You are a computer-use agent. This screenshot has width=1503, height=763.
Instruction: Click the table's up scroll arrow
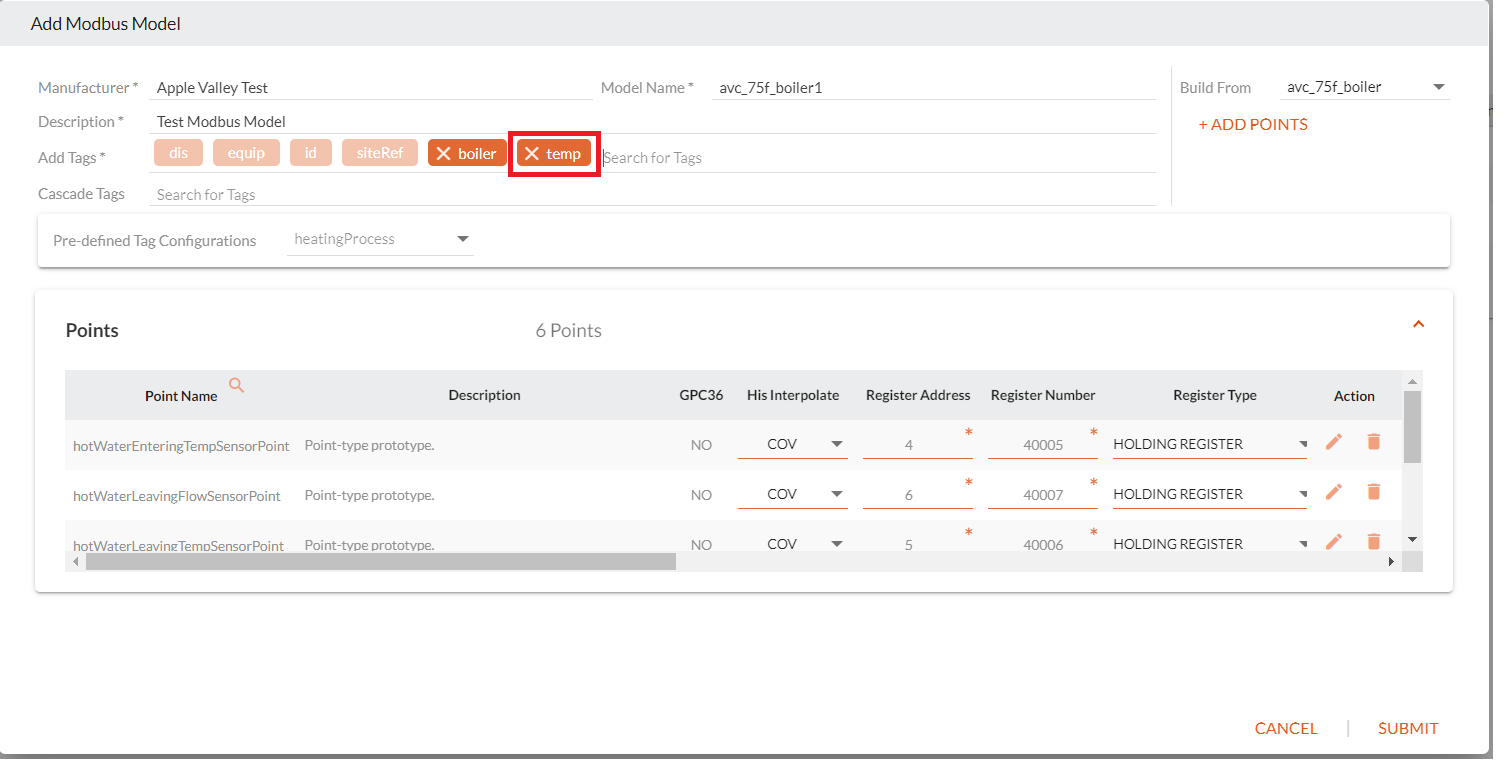[1412, 381]
